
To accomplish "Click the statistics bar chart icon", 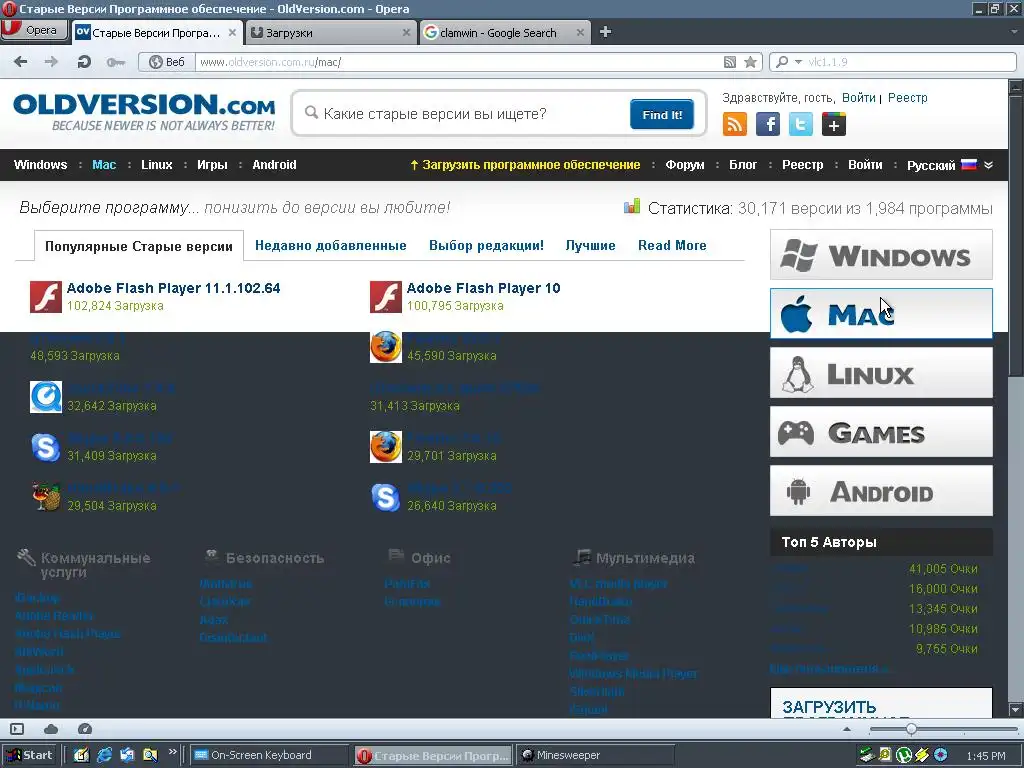I will [x=632, y=207].
